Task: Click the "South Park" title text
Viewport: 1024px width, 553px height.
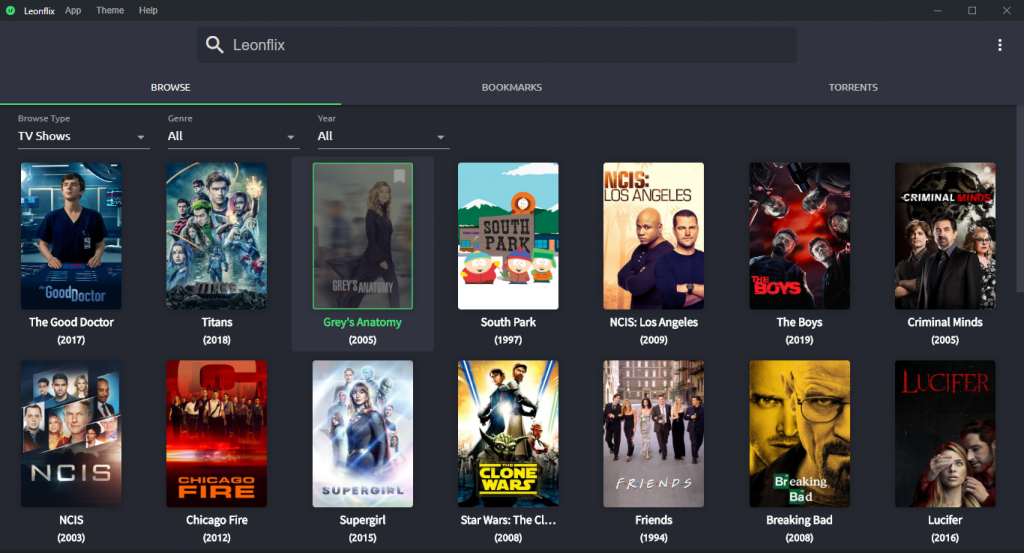Action: click(x=508, y=322)
